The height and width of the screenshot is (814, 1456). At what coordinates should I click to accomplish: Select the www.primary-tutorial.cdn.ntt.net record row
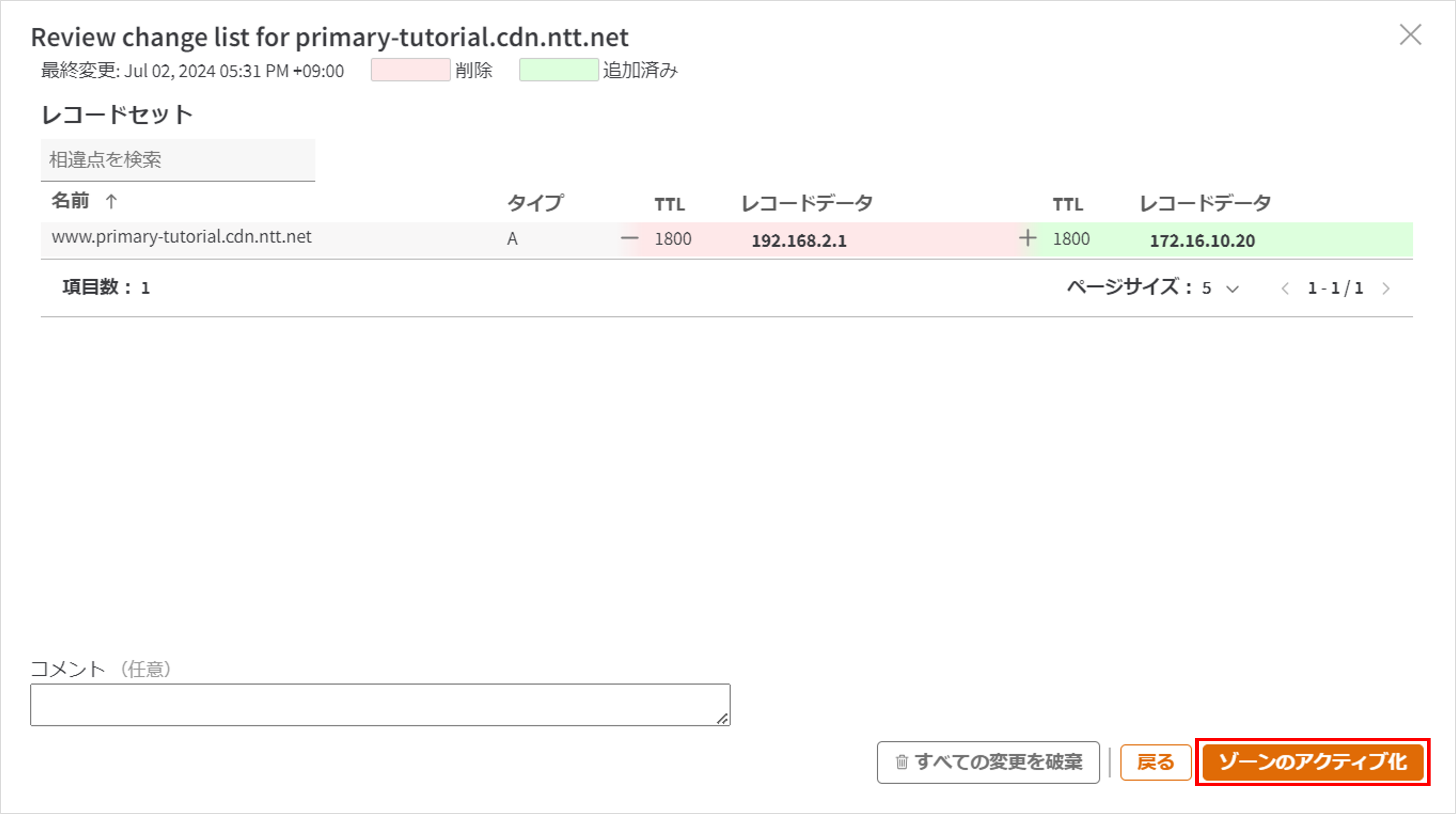coord(181,237)
